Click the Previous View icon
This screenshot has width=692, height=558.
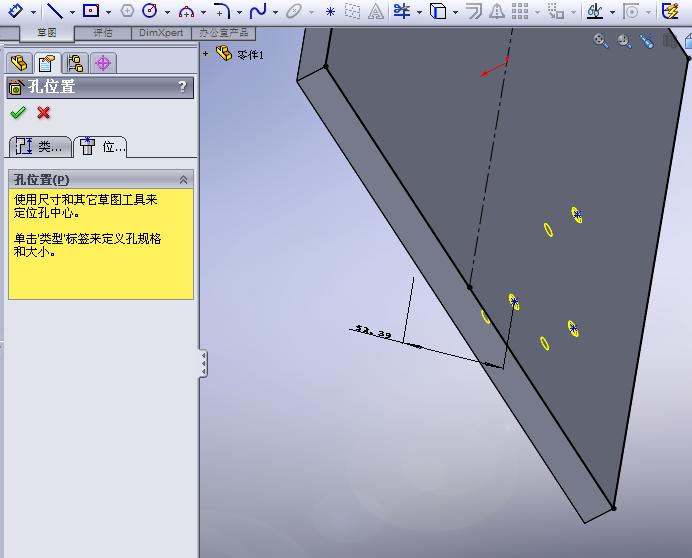click(x=647, y=41)
